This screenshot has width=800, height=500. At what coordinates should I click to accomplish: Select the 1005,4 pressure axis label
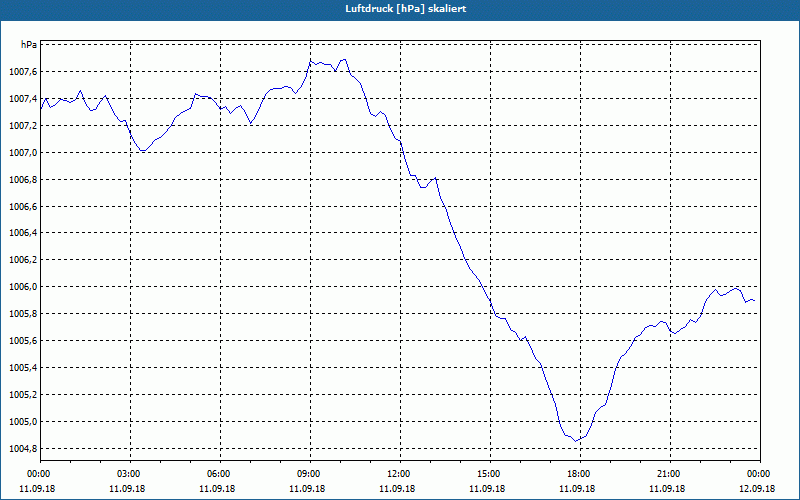(x=23, y=368)
